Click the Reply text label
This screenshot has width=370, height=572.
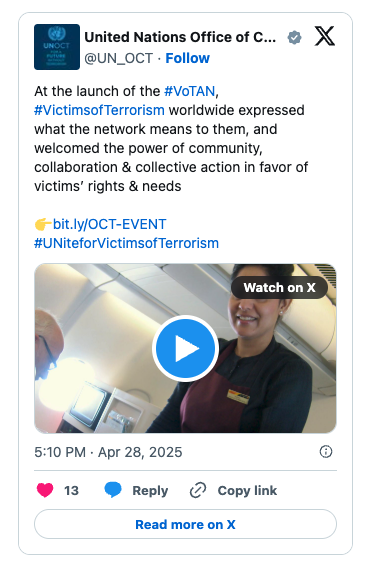150,490
